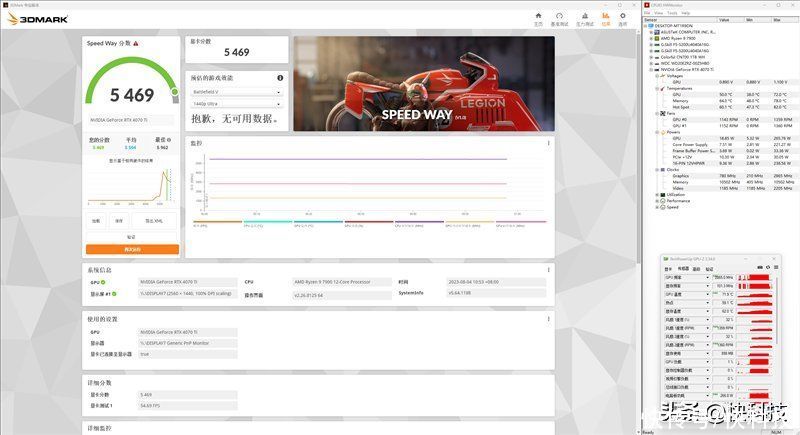Click the orange Run Again button
This screenshot has width=800, height=435.
click(132, 249)
